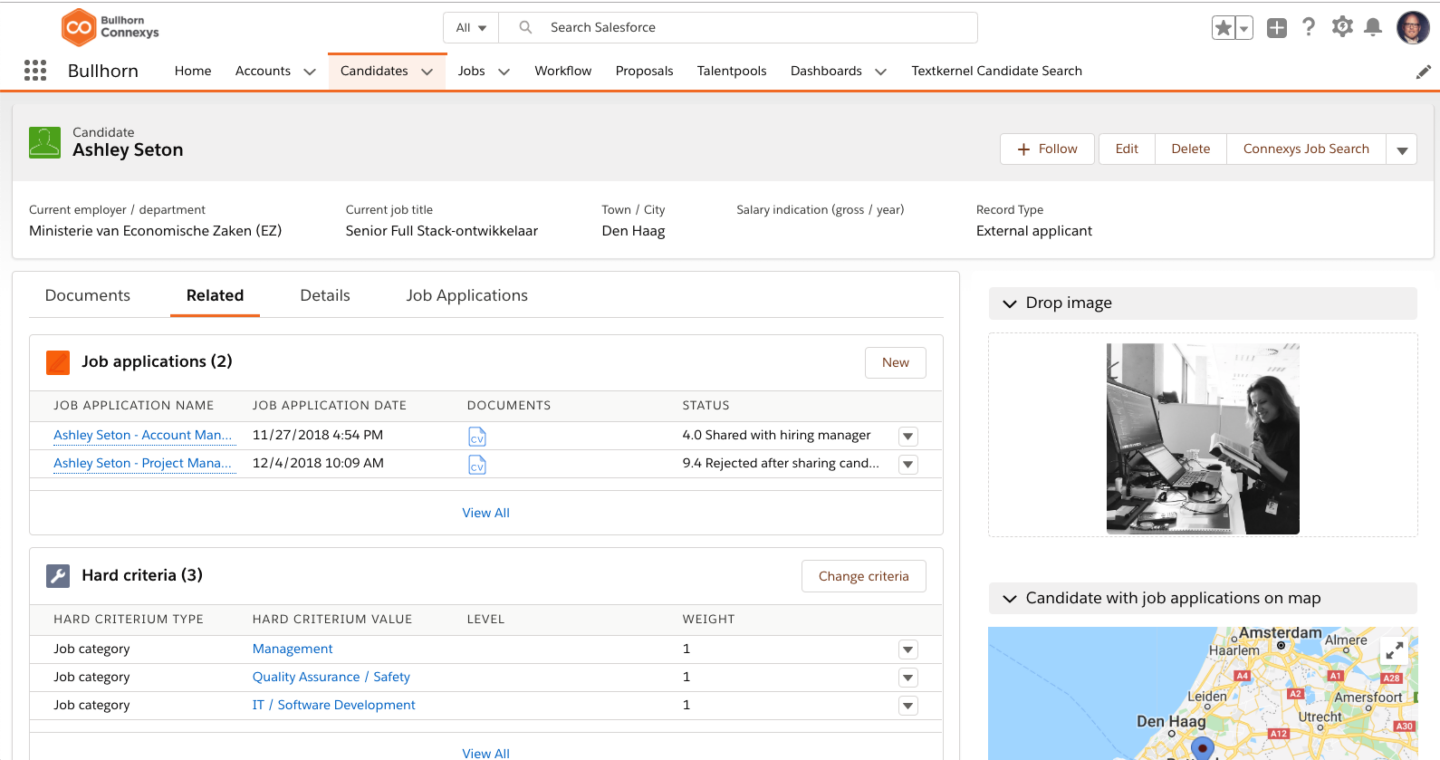The image size is (1440, 760).
Task: Click the pencil icon to edit navigation
Action: pos(1423,72)
